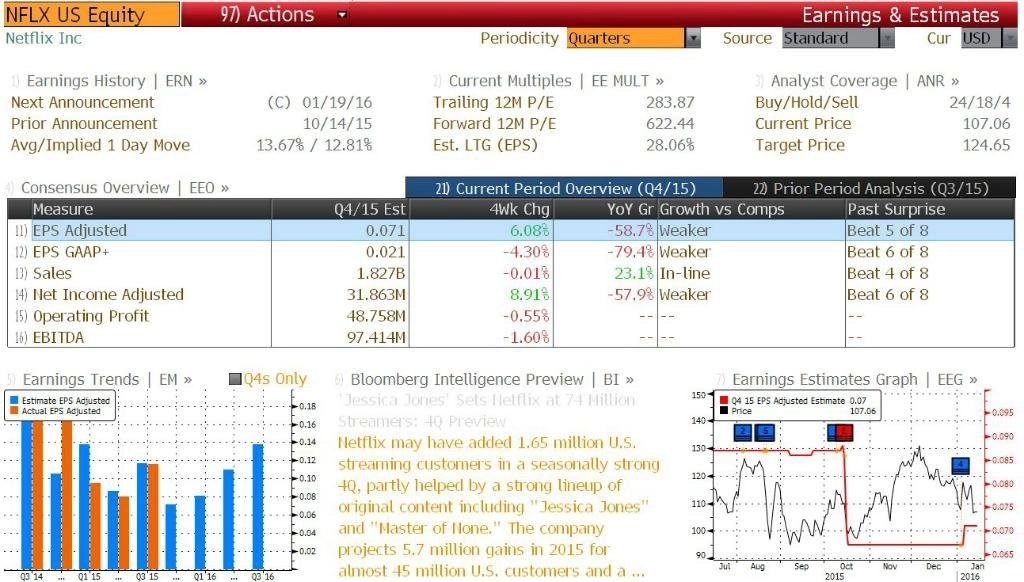This screenshot has width=1024, height=582.
Task: Select the Net Income Adjusted row
Action: pyautogui.click(x=511, y=295)
